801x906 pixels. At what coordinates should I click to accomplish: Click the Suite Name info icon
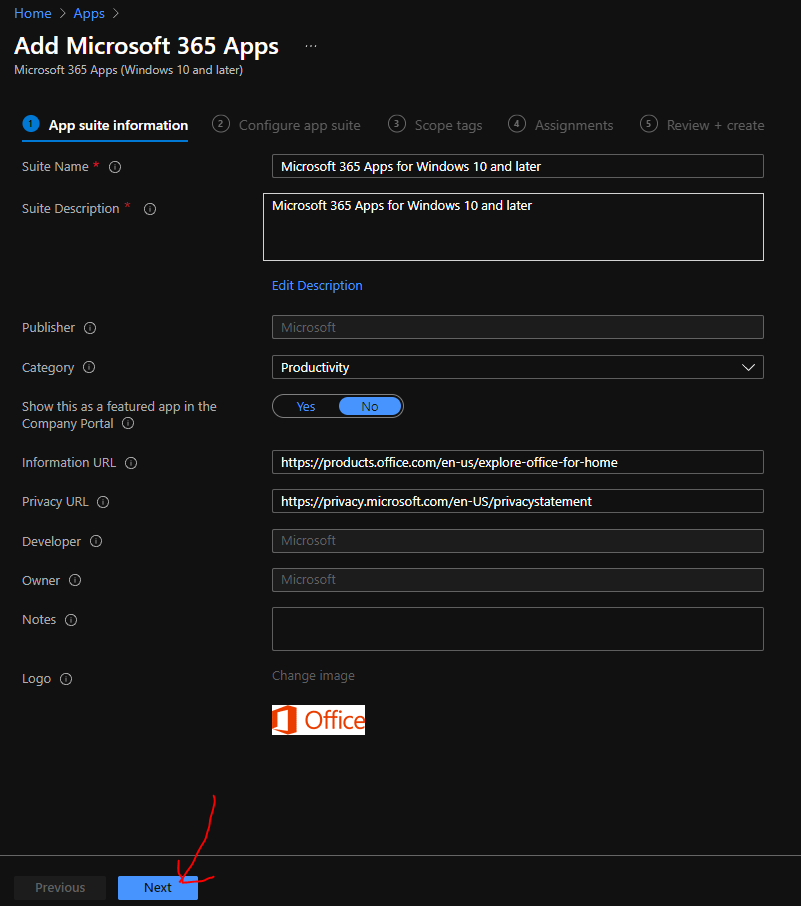click(x=115, y=167)
